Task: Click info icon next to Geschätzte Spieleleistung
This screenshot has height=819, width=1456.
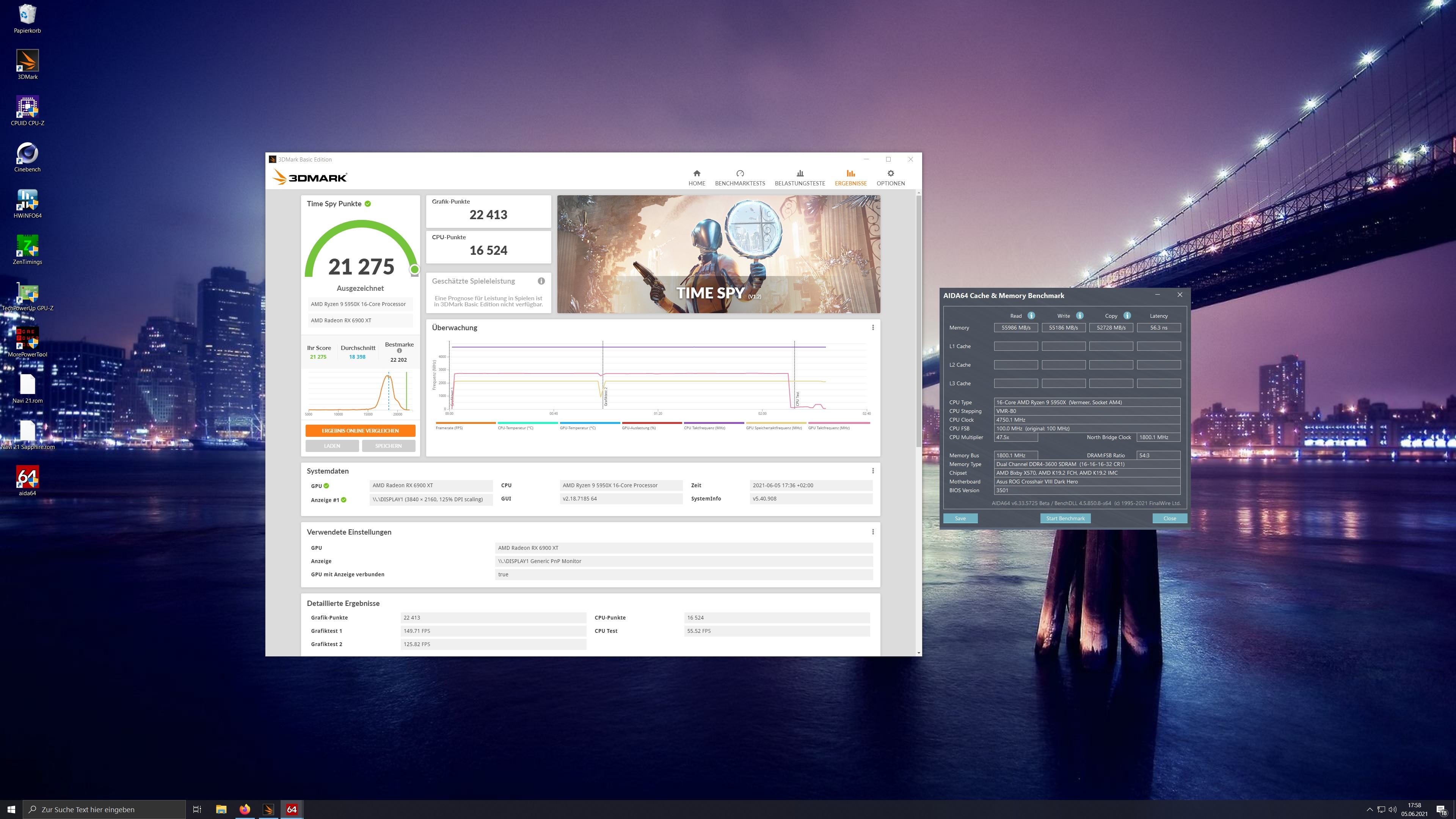Action: coord(541,281)
